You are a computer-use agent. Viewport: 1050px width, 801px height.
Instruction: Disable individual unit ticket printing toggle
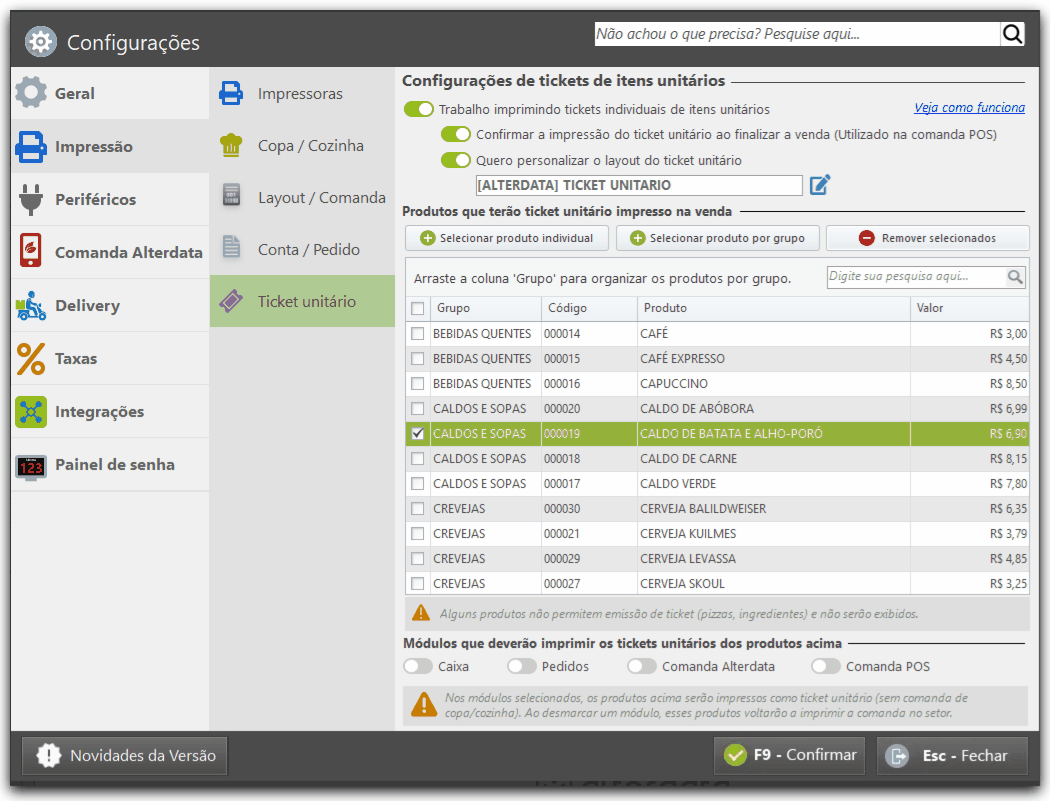[x=419, y=109]
